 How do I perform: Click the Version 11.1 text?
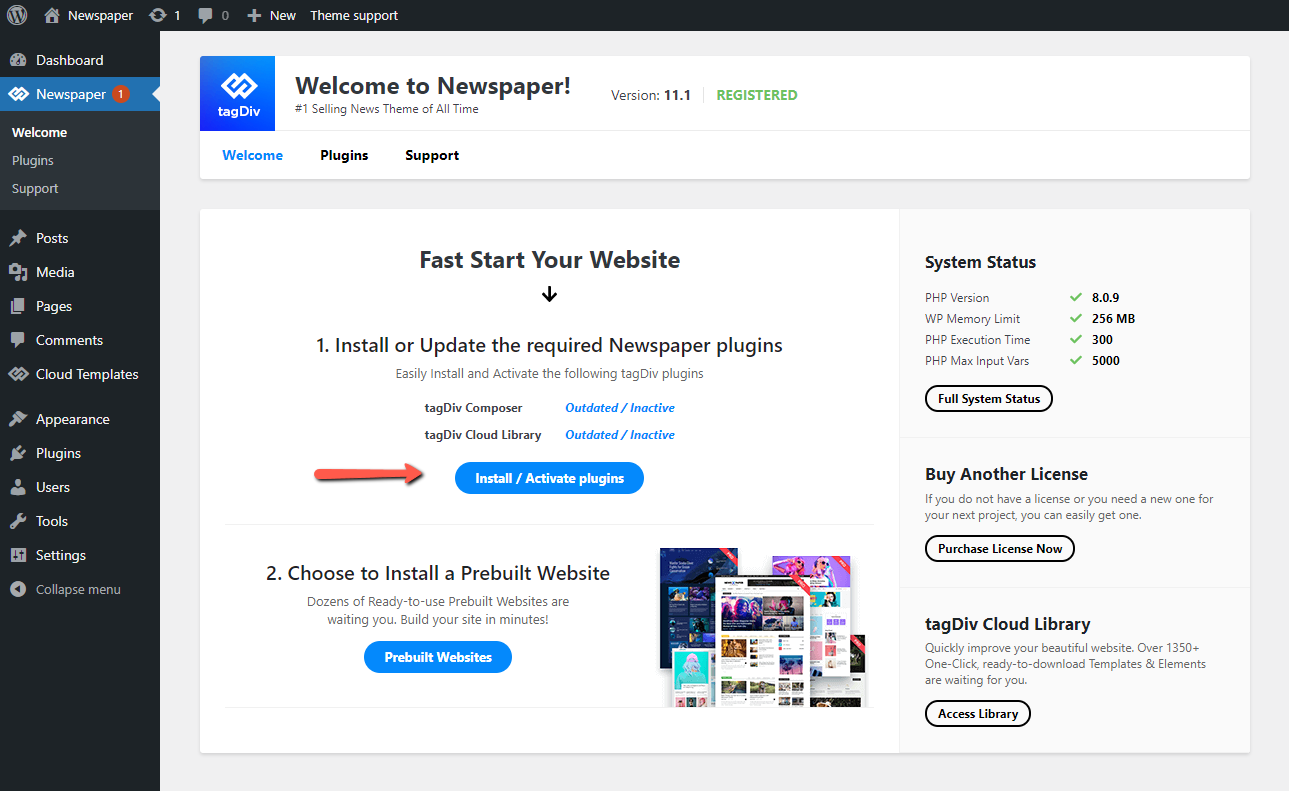[x=651, y=95]
